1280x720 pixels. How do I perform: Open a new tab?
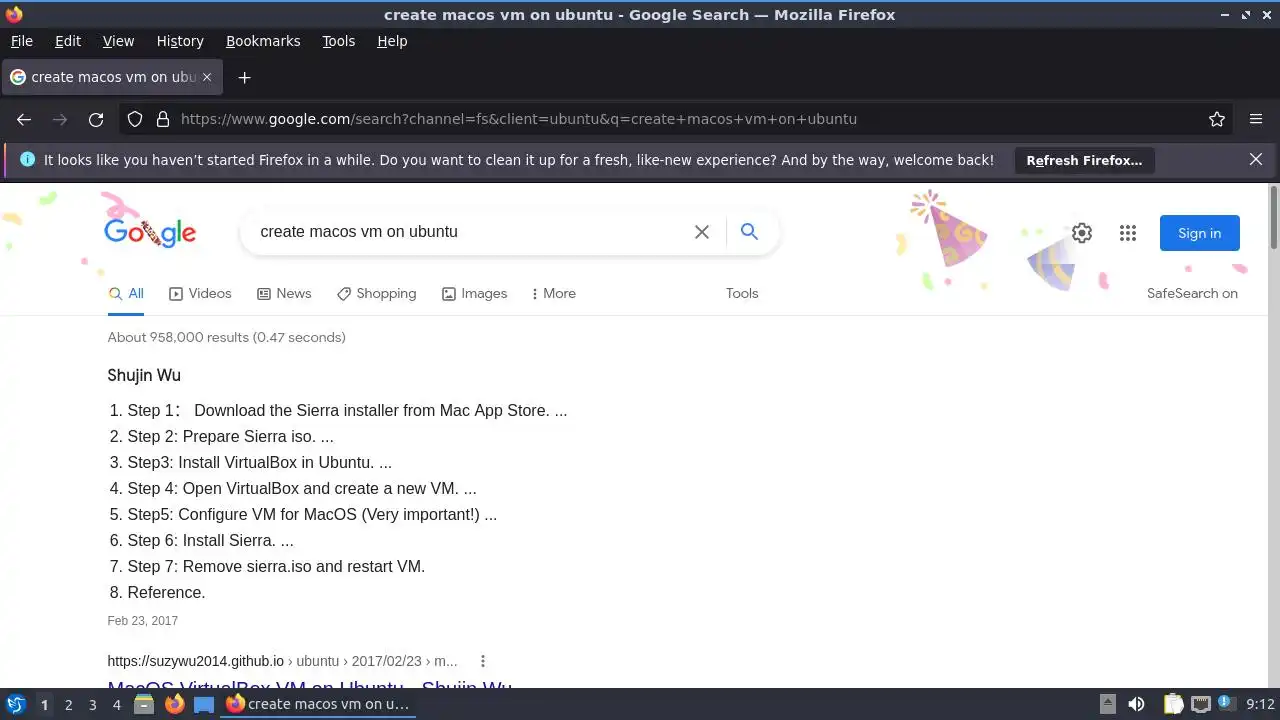tap(244, 77)
